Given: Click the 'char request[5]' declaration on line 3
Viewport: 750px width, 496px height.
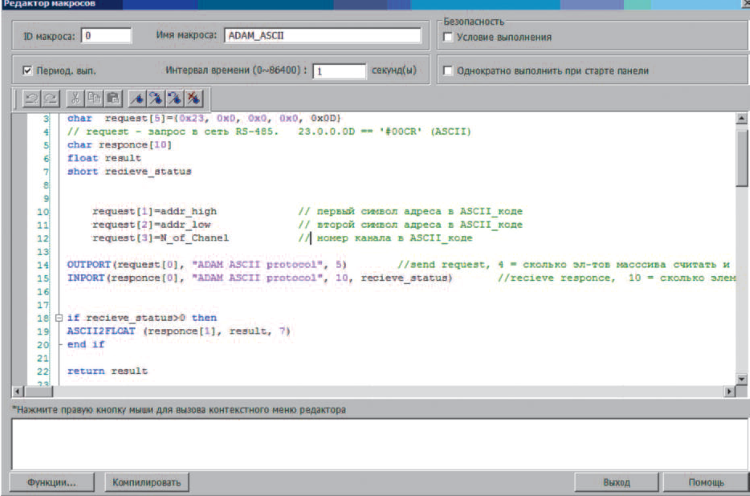Looking at the screenshot, I should [x=204, y=118].
